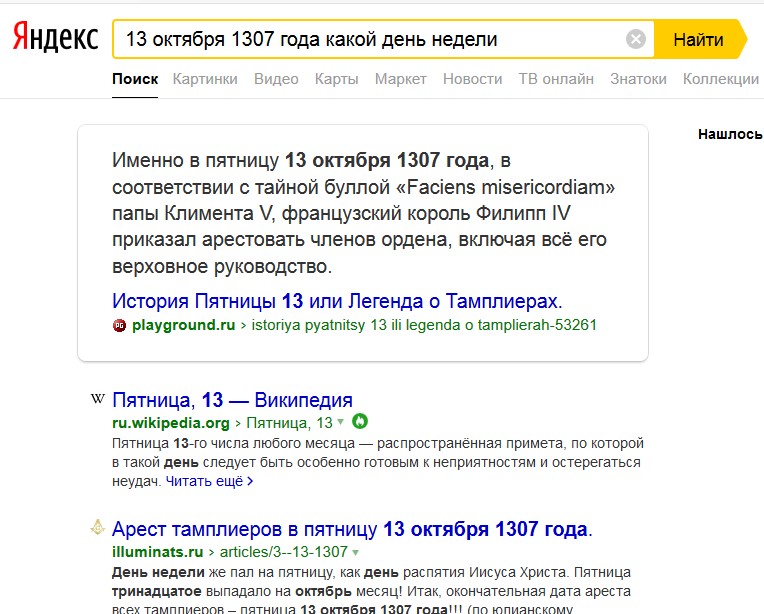Click the Wikipedia W favicon
The height and width of the screenshot is (614, 764).
coord(97,399)
